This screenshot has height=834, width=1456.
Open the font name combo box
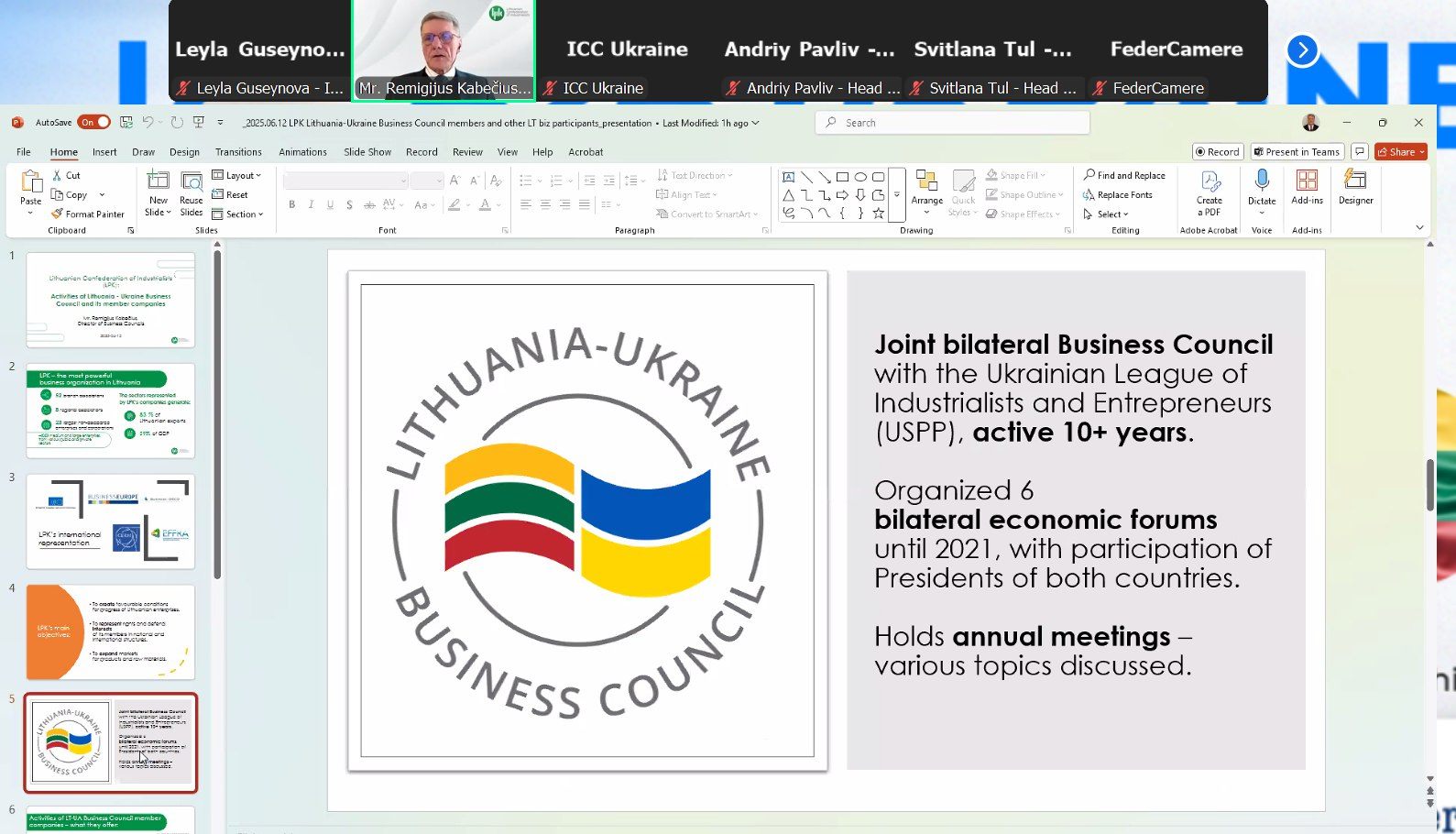[x=345, y=181]
